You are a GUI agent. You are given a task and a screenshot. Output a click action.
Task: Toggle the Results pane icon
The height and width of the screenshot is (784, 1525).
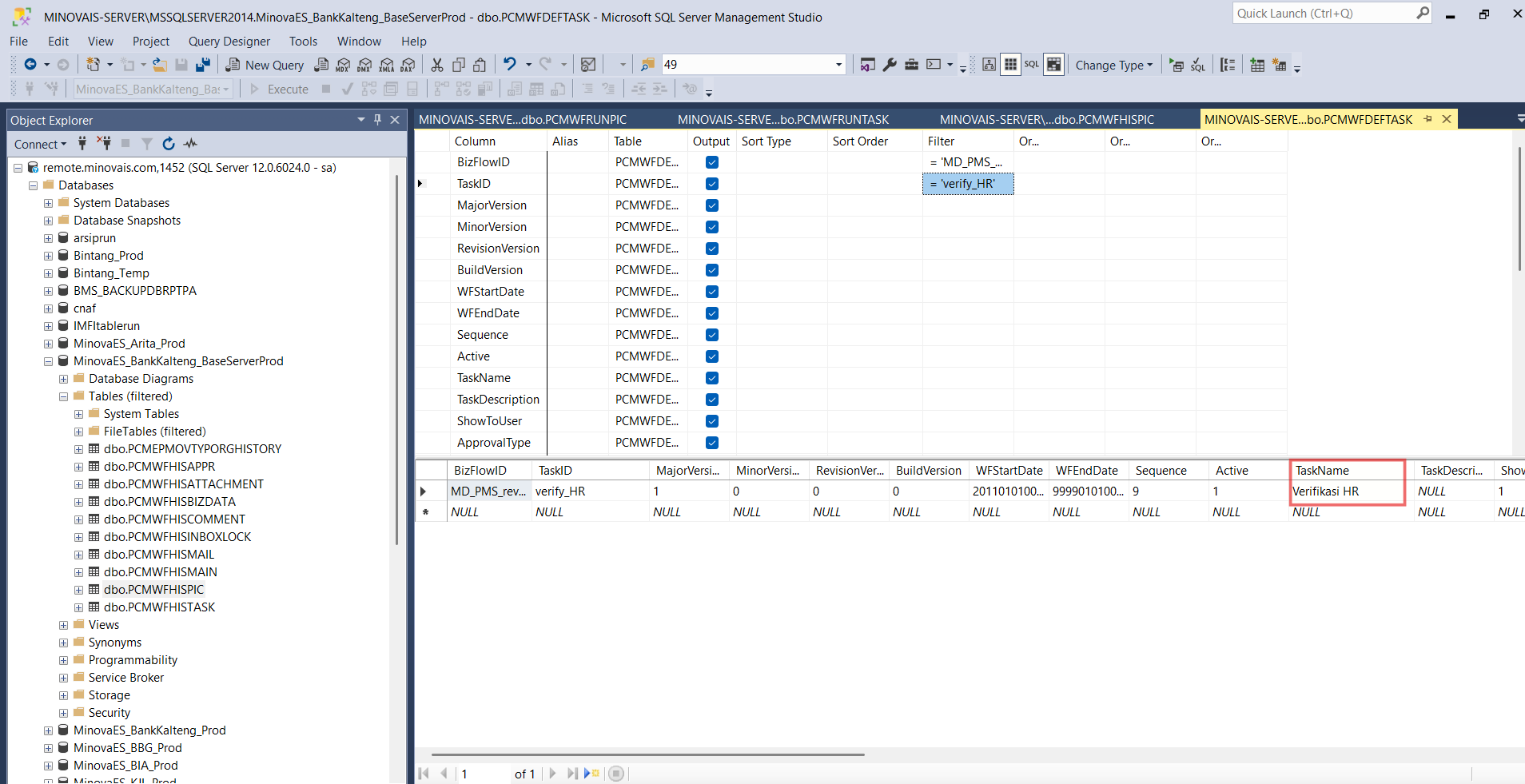pos(1054,65)
